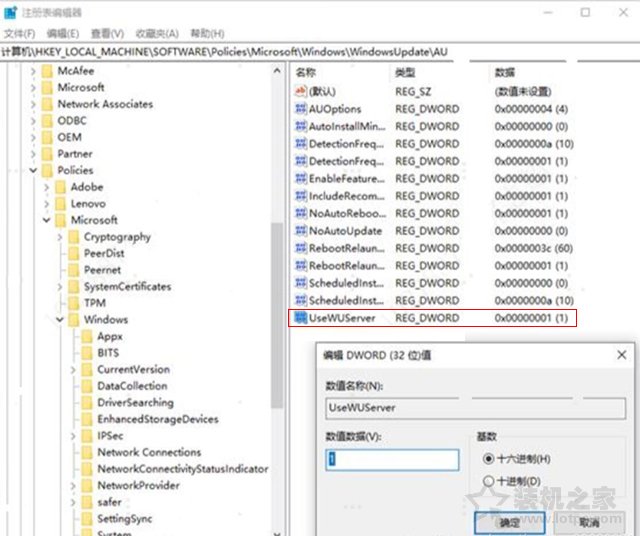Click the NoAutoReboo... DWORD icon
Image resolution: width=640 pixels, height=536 pixels.
[300, 213]
